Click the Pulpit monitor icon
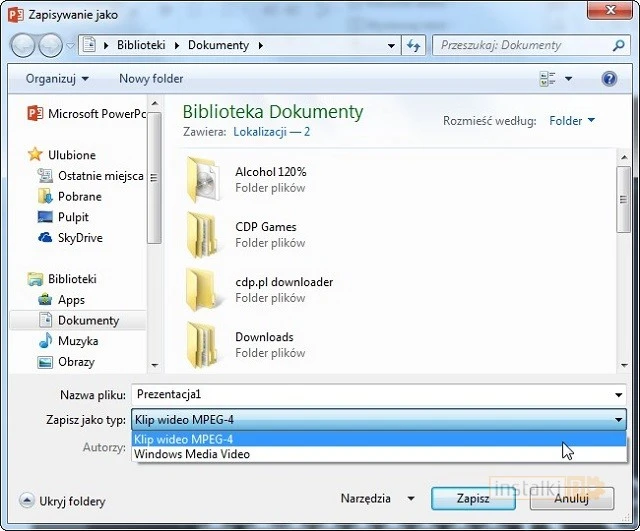The width and height of the screenshot is (640, 531). [45, 217]
